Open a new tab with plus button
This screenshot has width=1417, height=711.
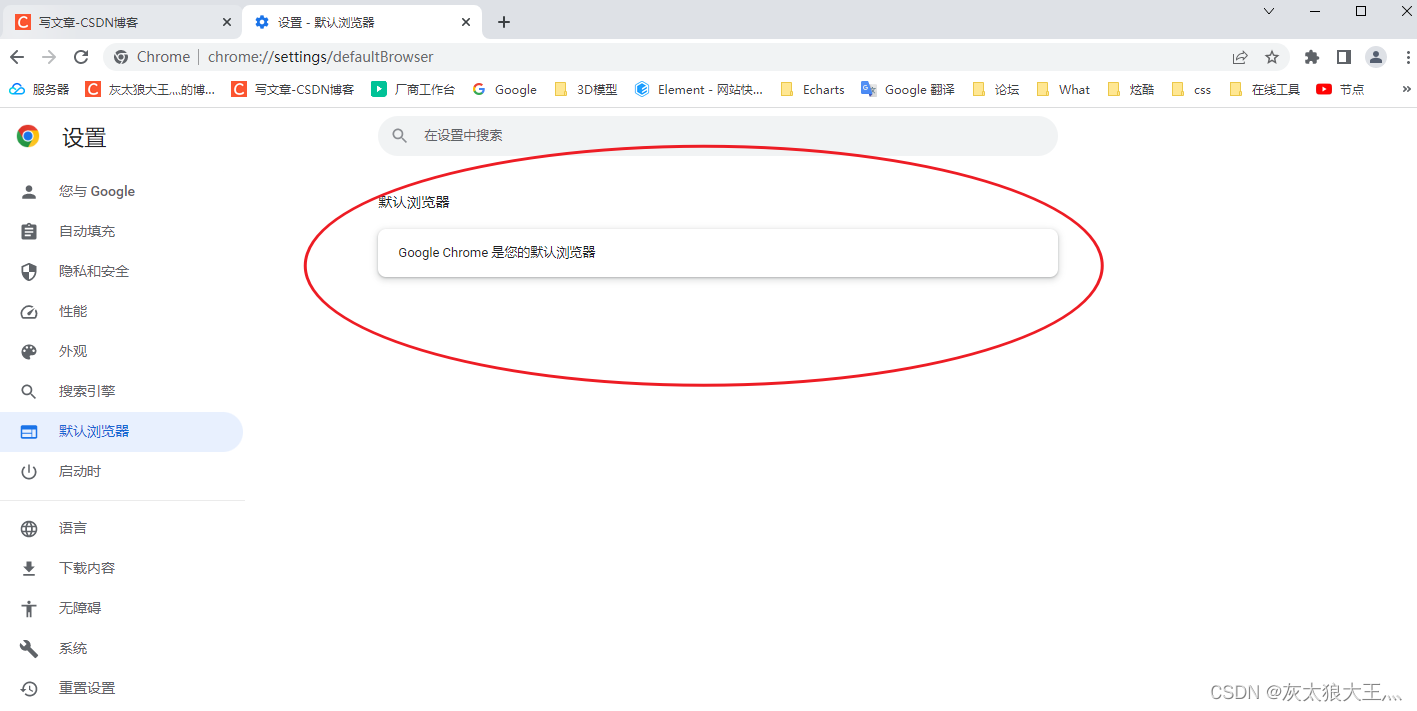click(x=504, y=22)
